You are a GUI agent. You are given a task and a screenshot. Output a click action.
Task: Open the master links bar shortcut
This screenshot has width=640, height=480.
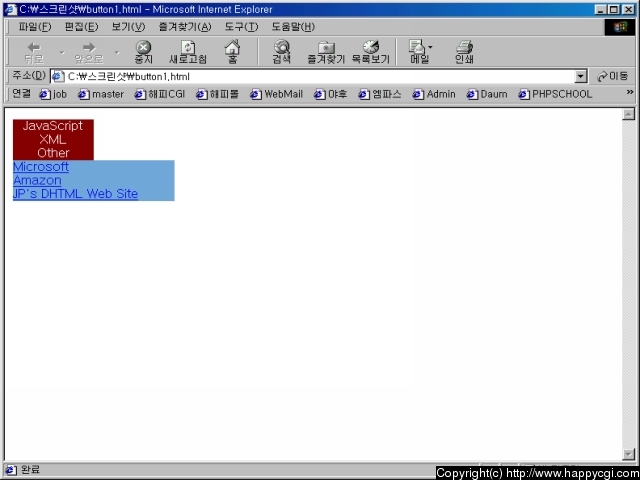[x=101, y=94]
